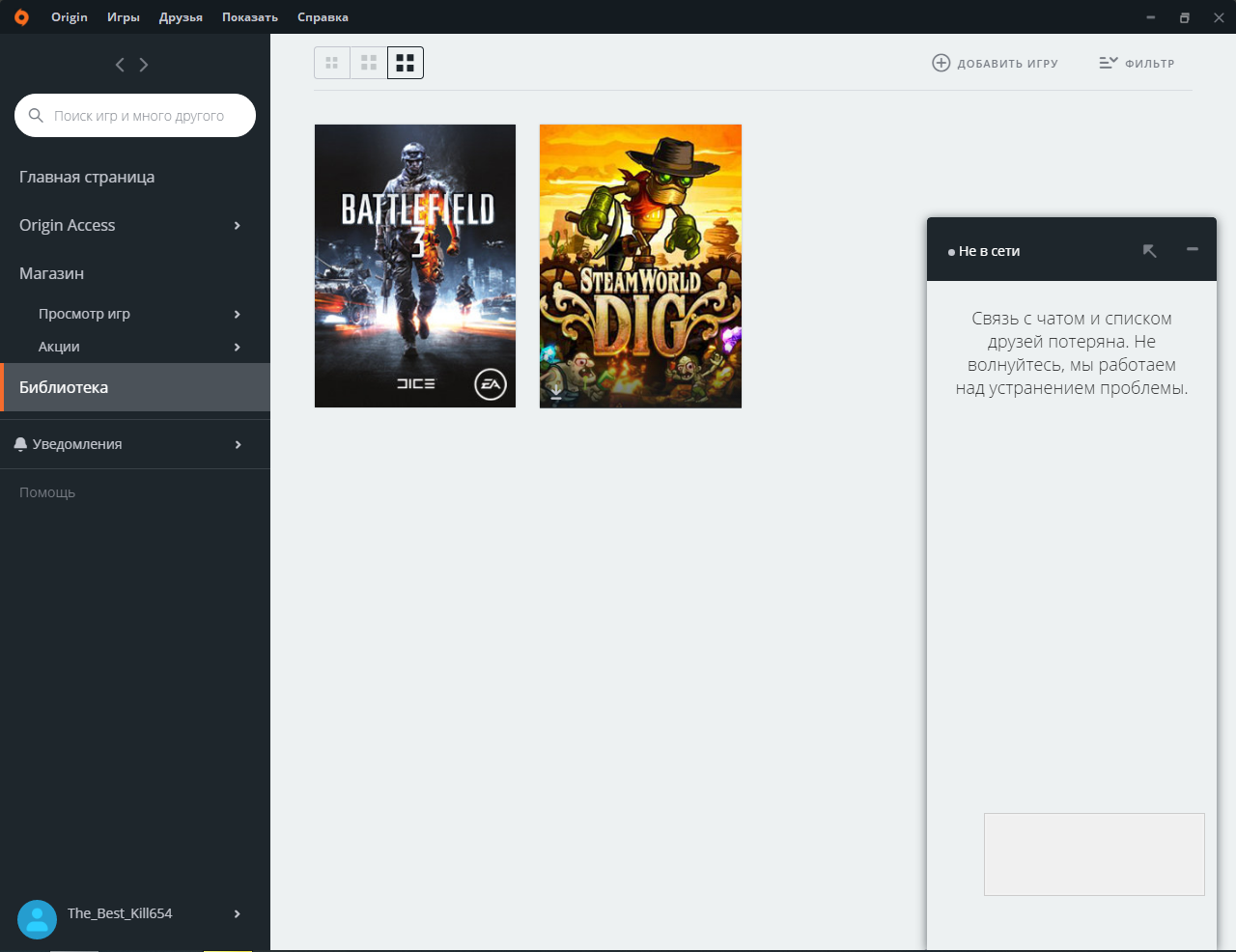Select the Библиотека tab

135,387
